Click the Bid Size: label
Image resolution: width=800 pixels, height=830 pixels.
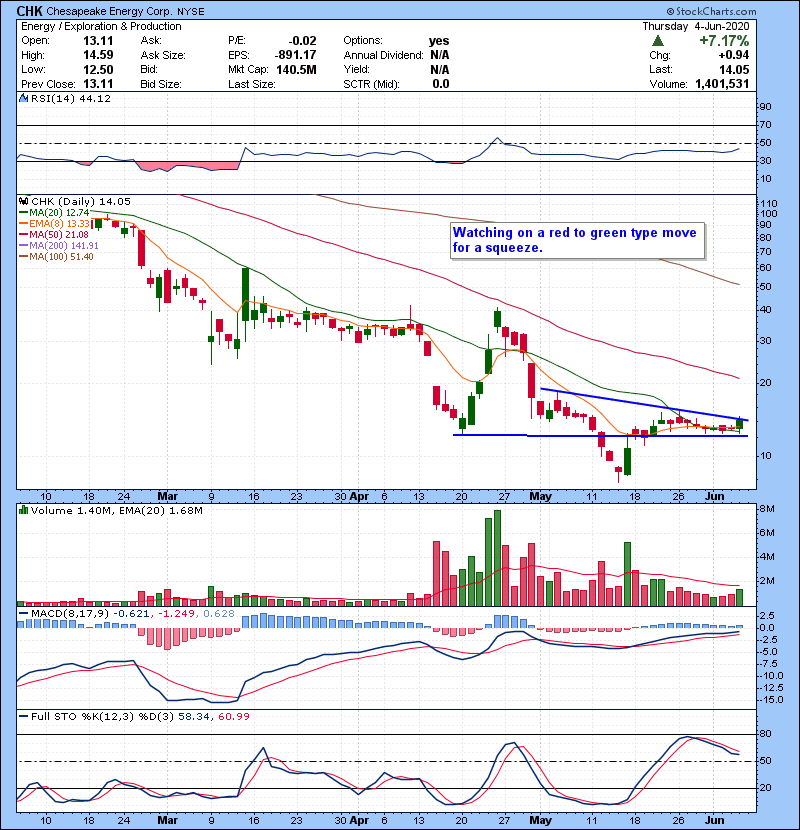pyautogui.click(x=161, y=84)
